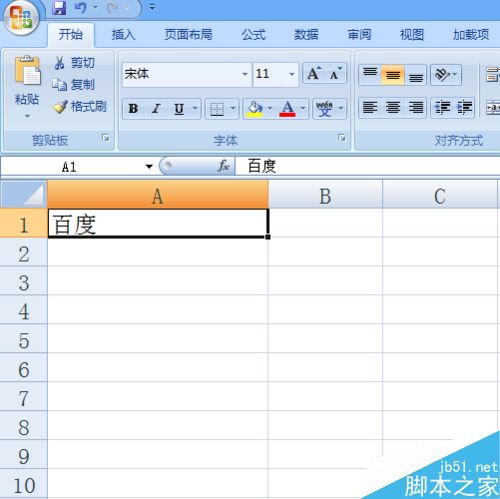Select row 1 header
Image resolution: width=500 pixels, height=499 pixels.
point(23,223)
